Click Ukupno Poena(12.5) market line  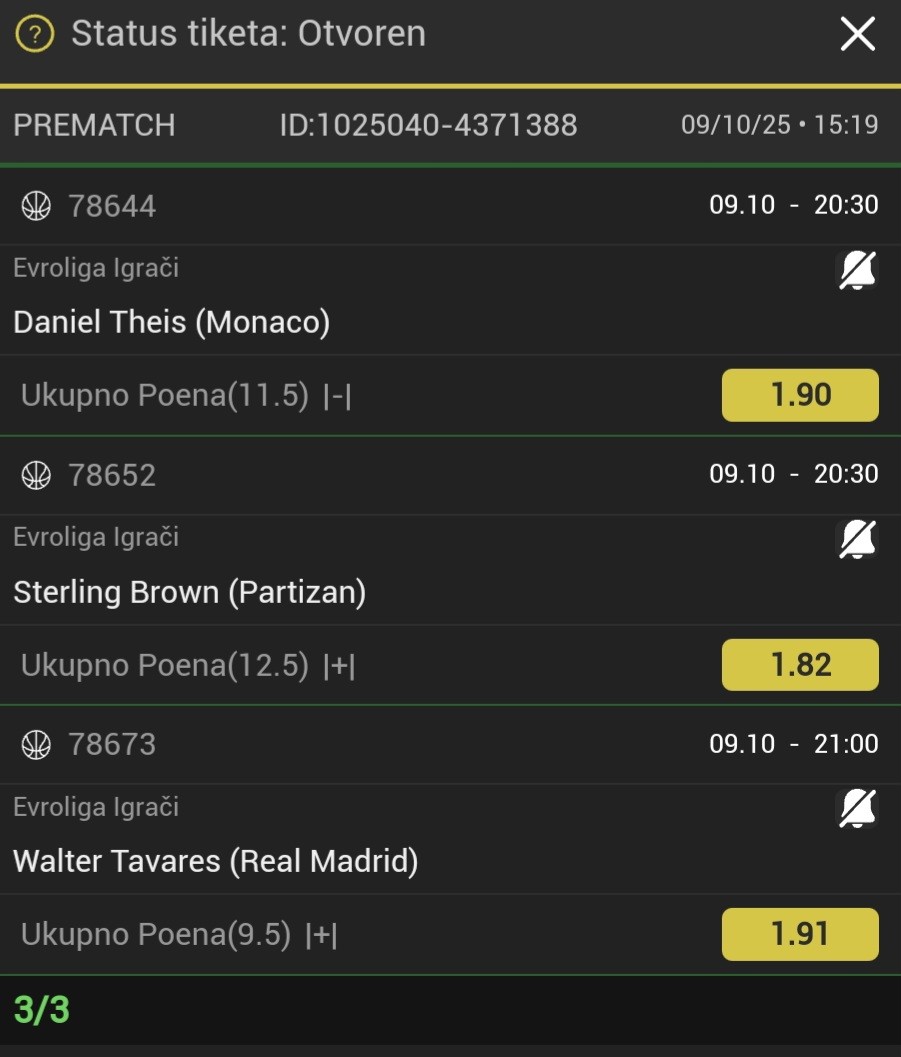[x=188, y=665]
